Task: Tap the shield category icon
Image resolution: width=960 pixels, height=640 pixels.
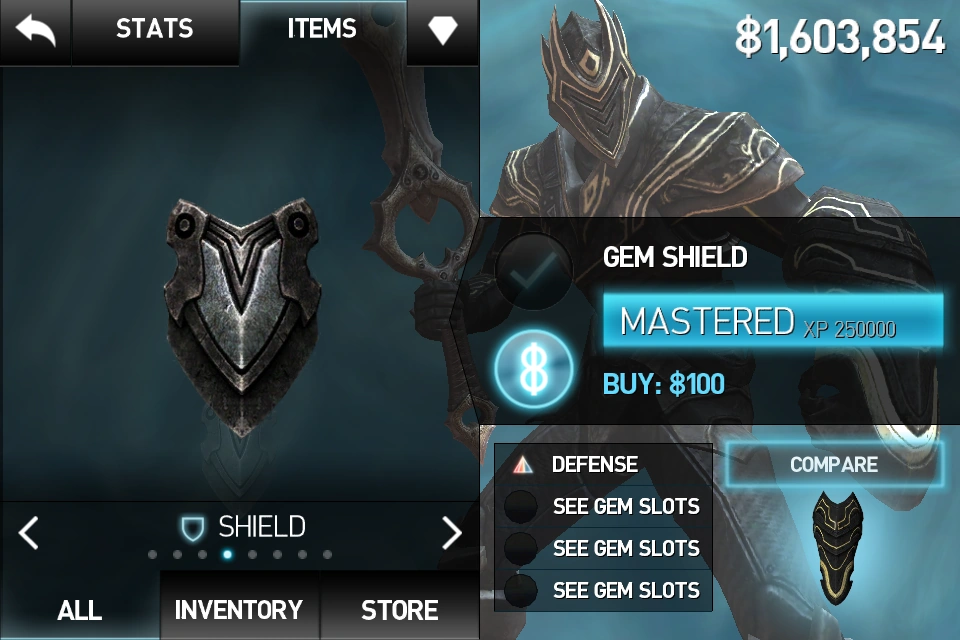Action: point(192,528)
